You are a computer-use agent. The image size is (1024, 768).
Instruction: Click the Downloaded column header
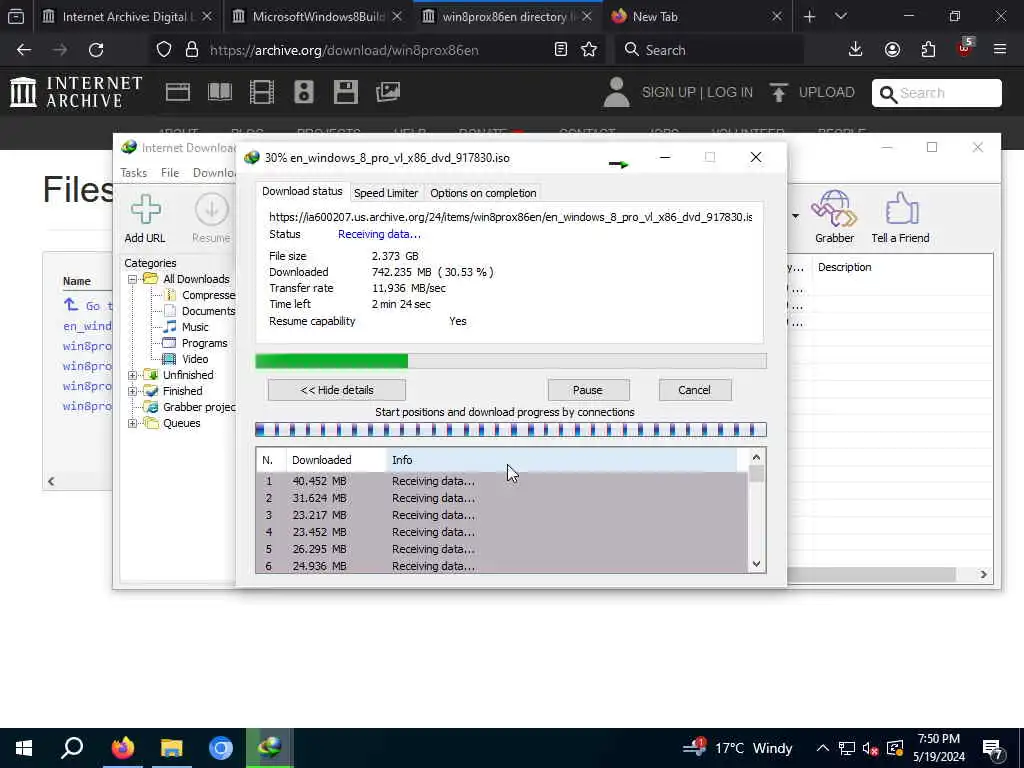pos(336,460)
